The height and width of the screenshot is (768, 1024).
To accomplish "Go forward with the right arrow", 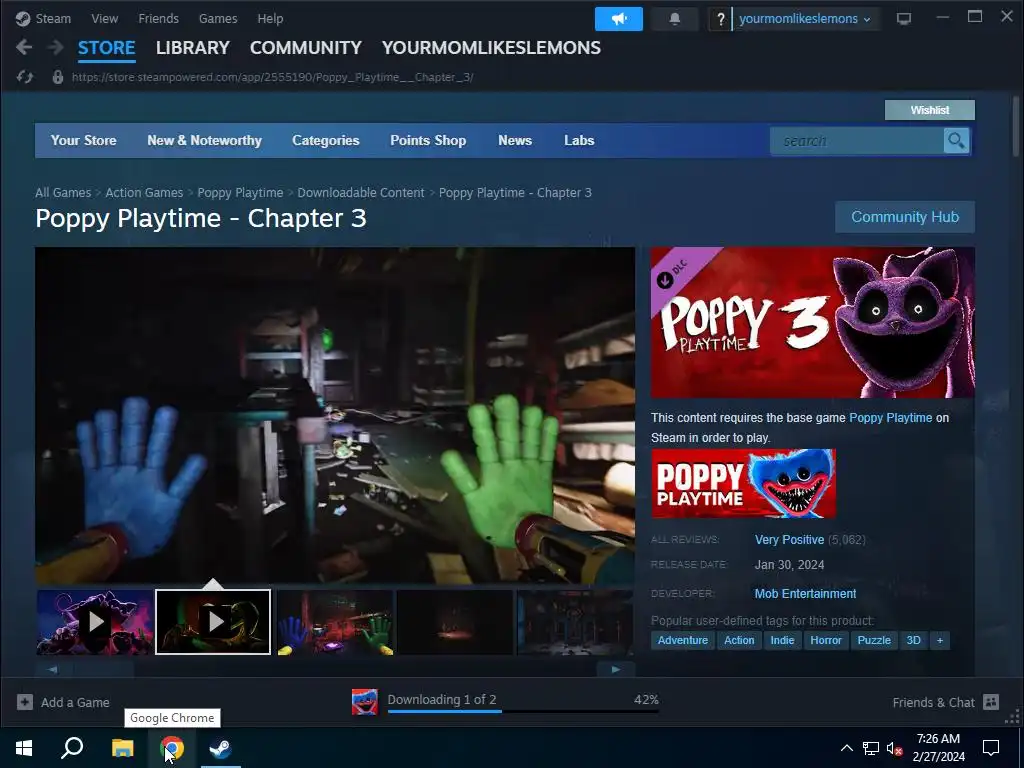I will tap(56, 47).
